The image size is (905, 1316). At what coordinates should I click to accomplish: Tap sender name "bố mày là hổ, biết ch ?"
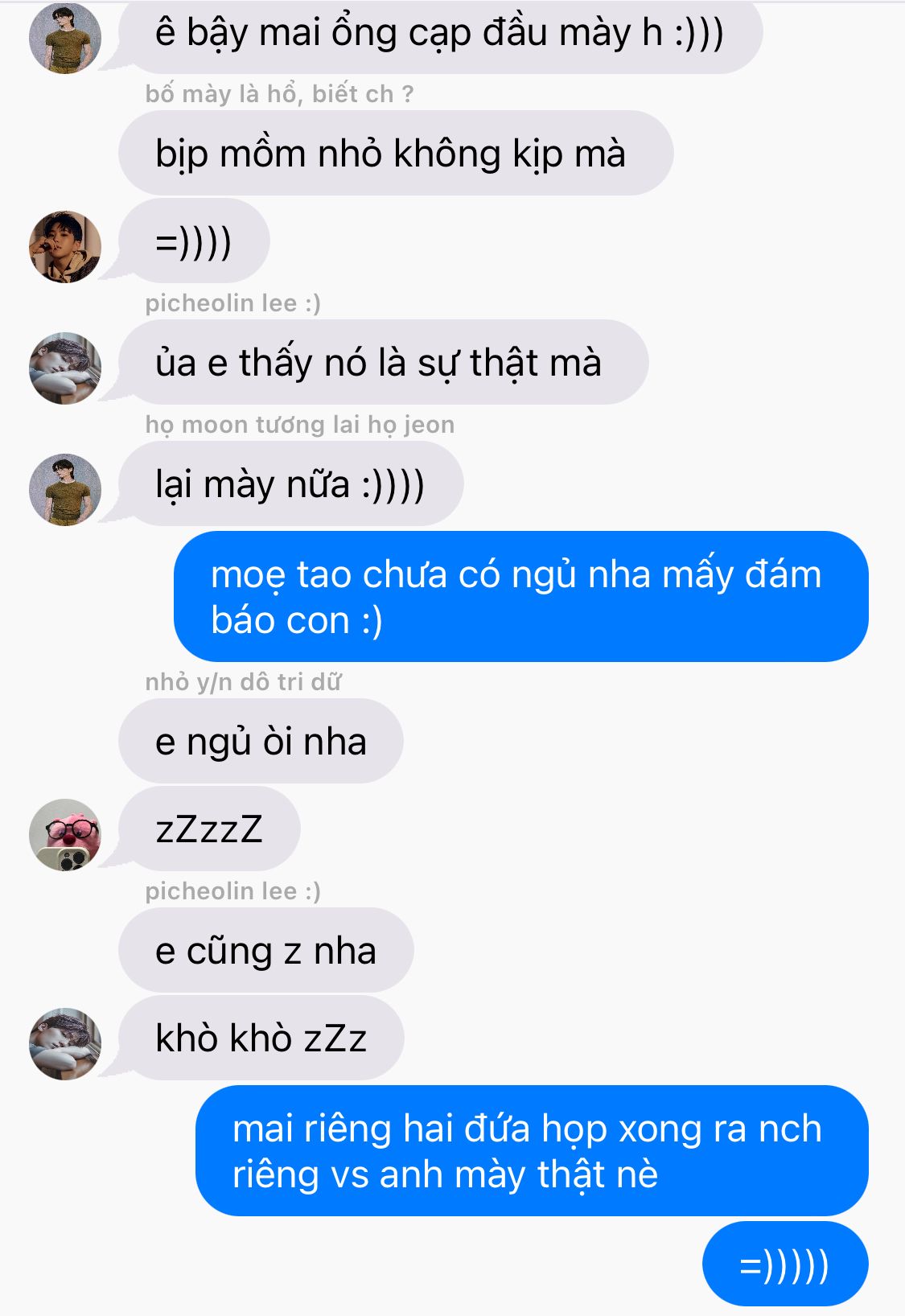279,94
